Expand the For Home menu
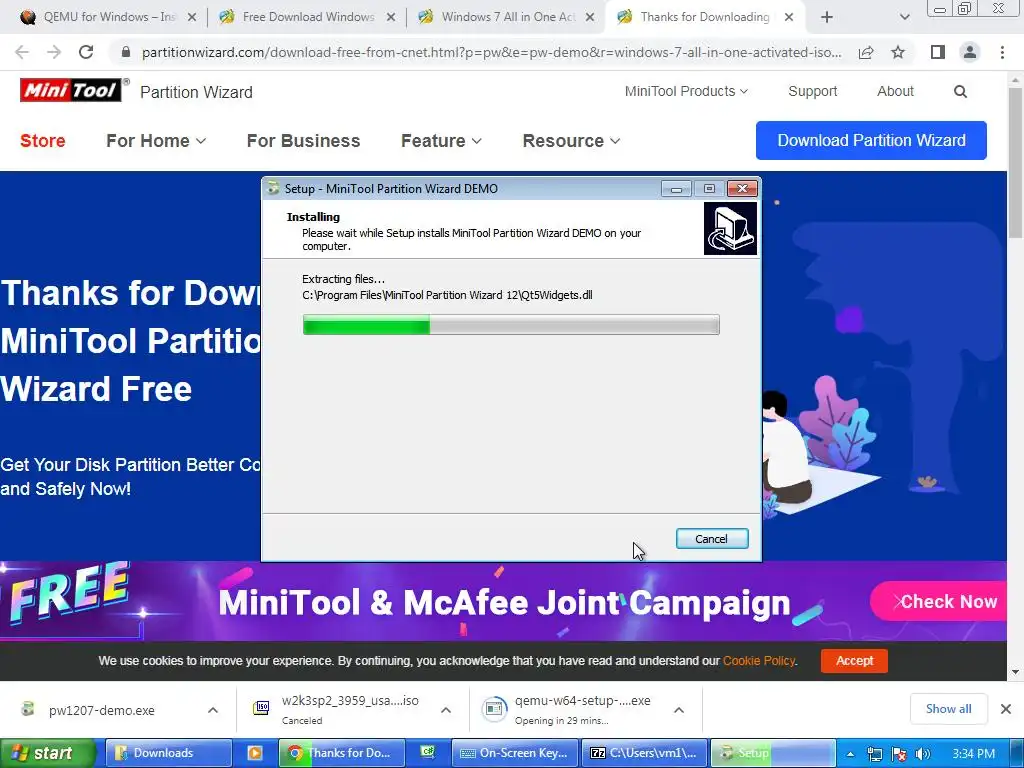The height and width of the screenshot is (768, 1024). [156, 140]
